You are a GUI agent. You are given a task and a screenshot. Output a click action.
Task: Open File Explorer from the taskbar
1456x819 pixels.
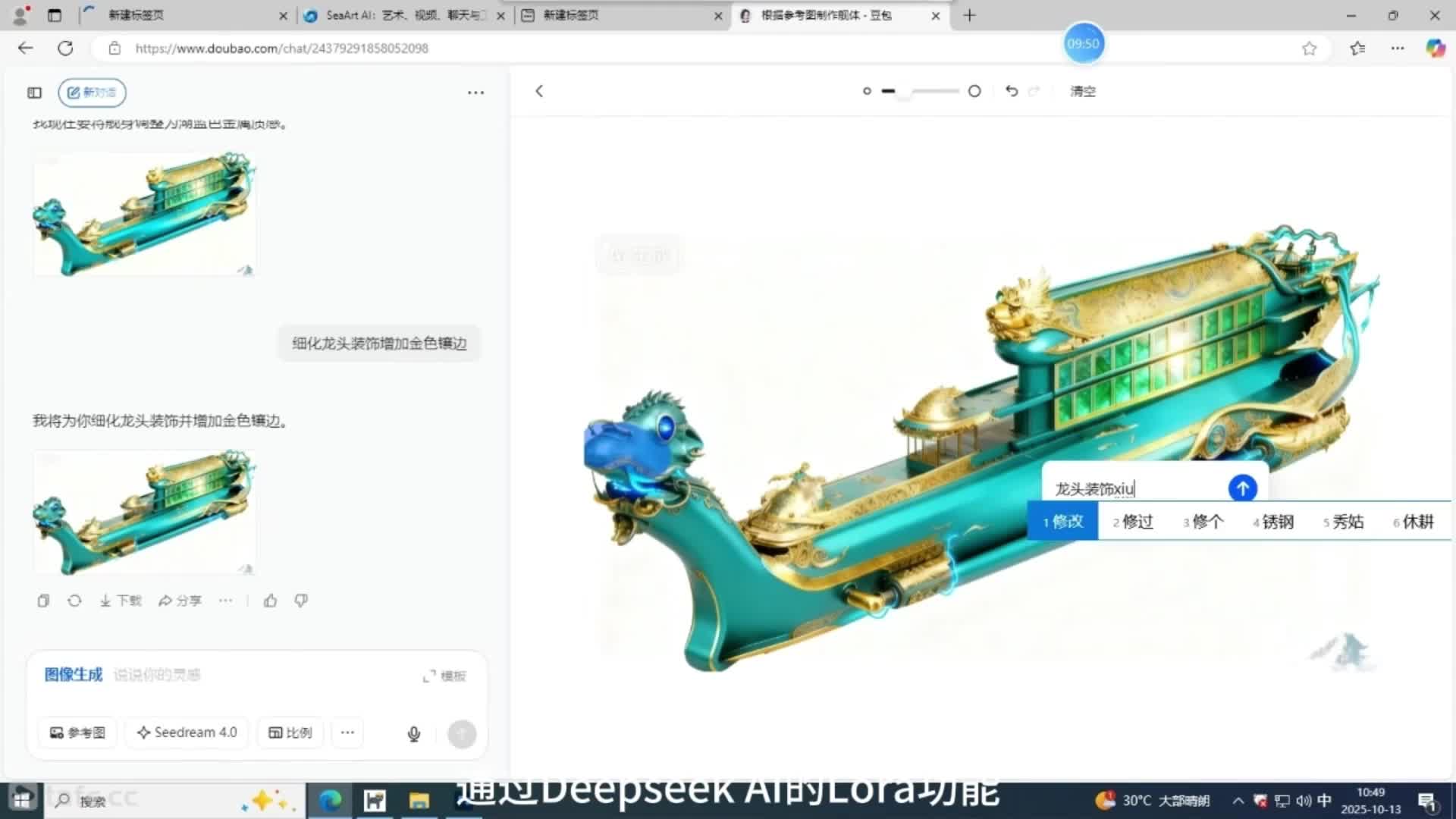coord(419,801)
